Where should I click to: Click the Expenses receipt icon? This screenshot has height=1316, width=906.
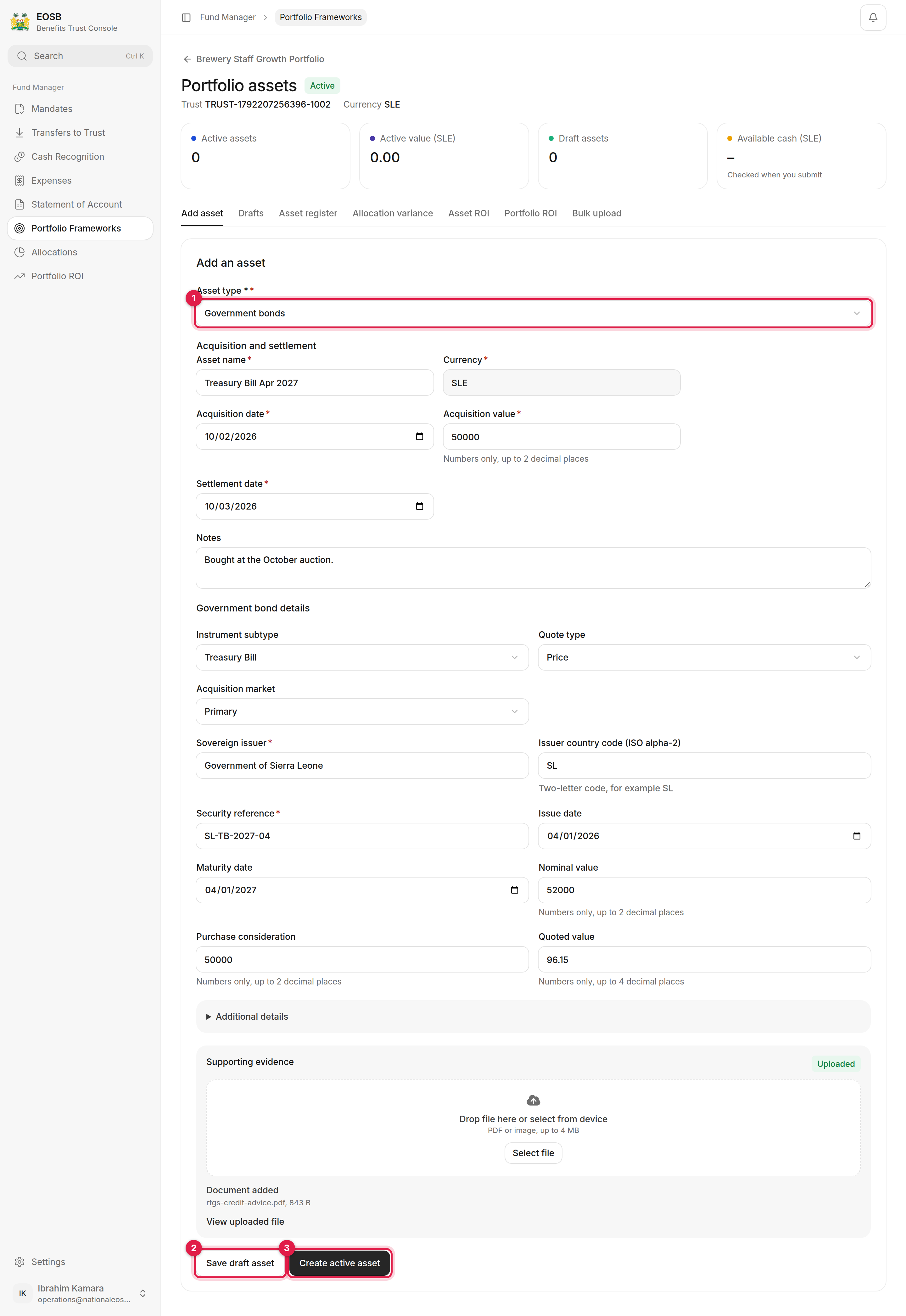click(x=19, y=181)
